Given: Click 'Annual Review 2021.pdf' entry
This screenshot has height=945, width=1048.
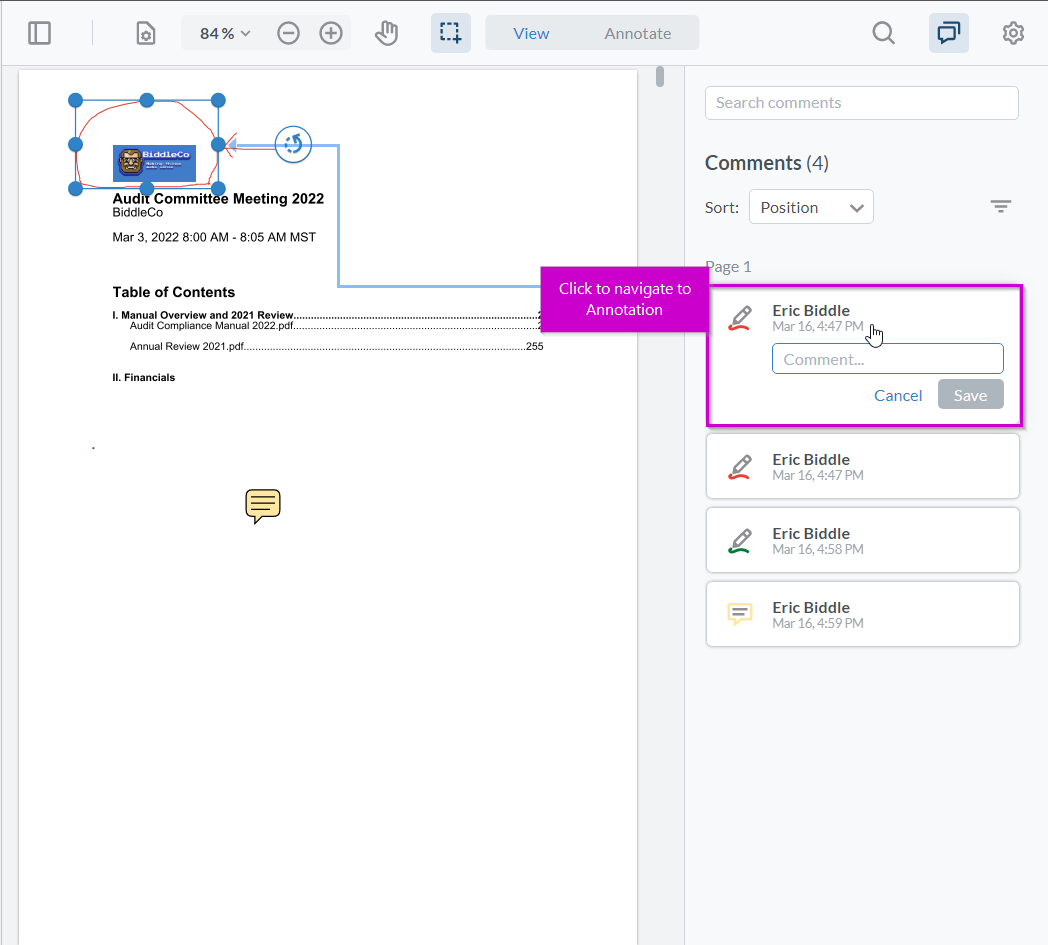Looking at the screenshot, I should click(186, 346).
